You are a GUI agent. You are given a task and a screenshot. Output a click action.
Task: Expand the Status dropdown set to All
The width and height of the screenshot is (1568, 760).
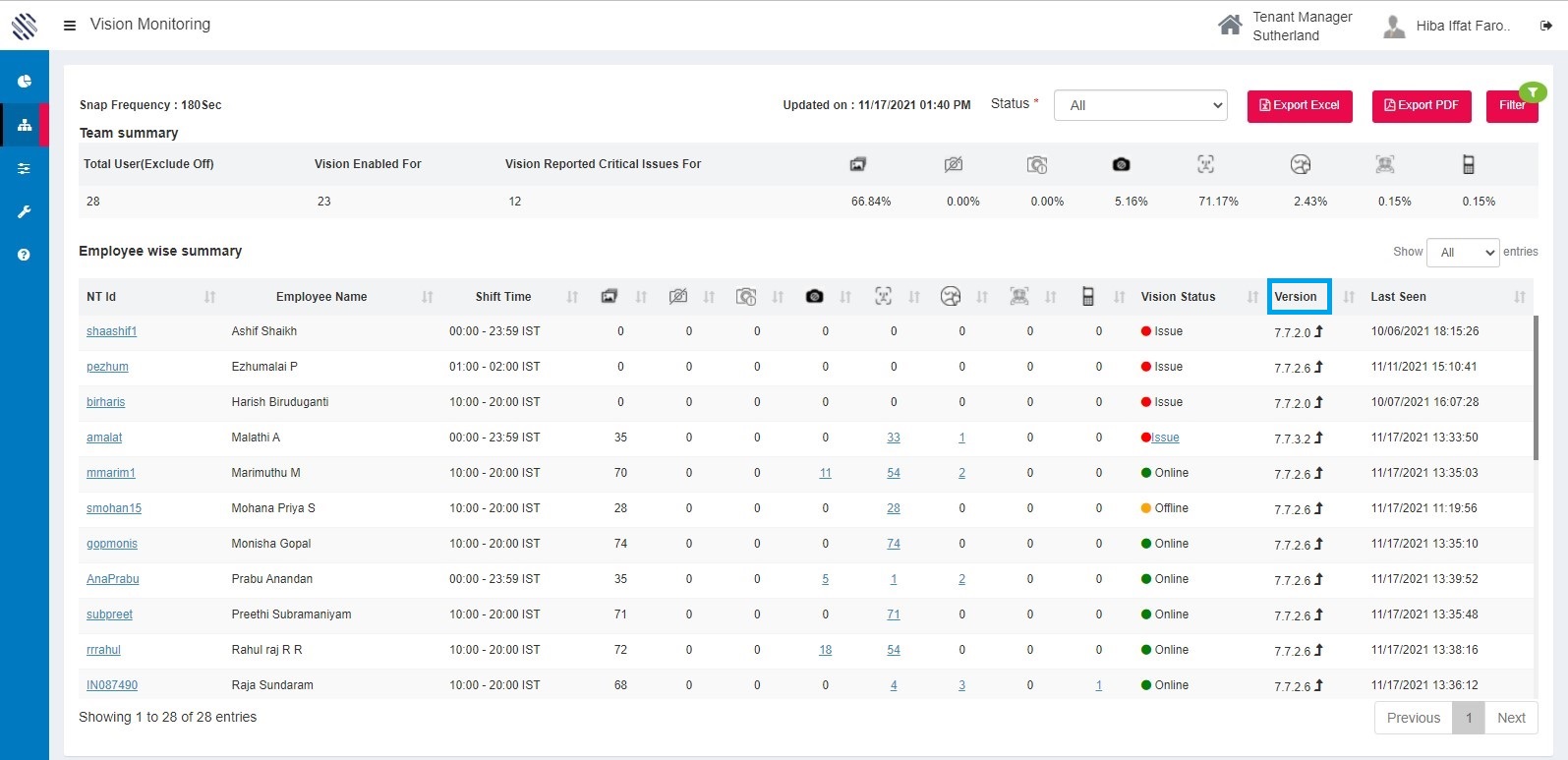[1140, 105]
